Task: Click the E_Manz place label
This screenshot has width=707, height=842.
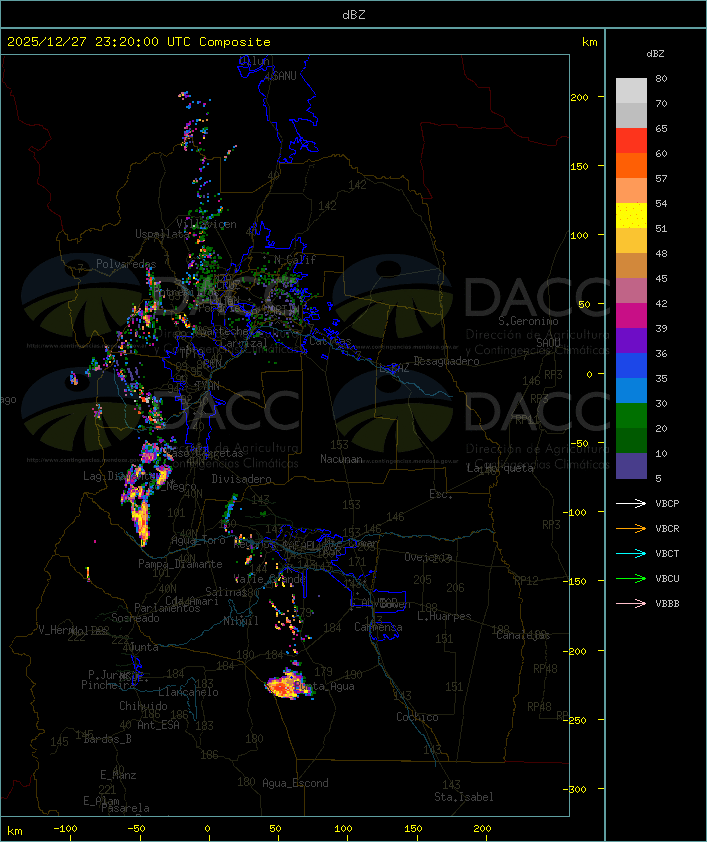Action: pyautogui.click(x=118, y=775)
